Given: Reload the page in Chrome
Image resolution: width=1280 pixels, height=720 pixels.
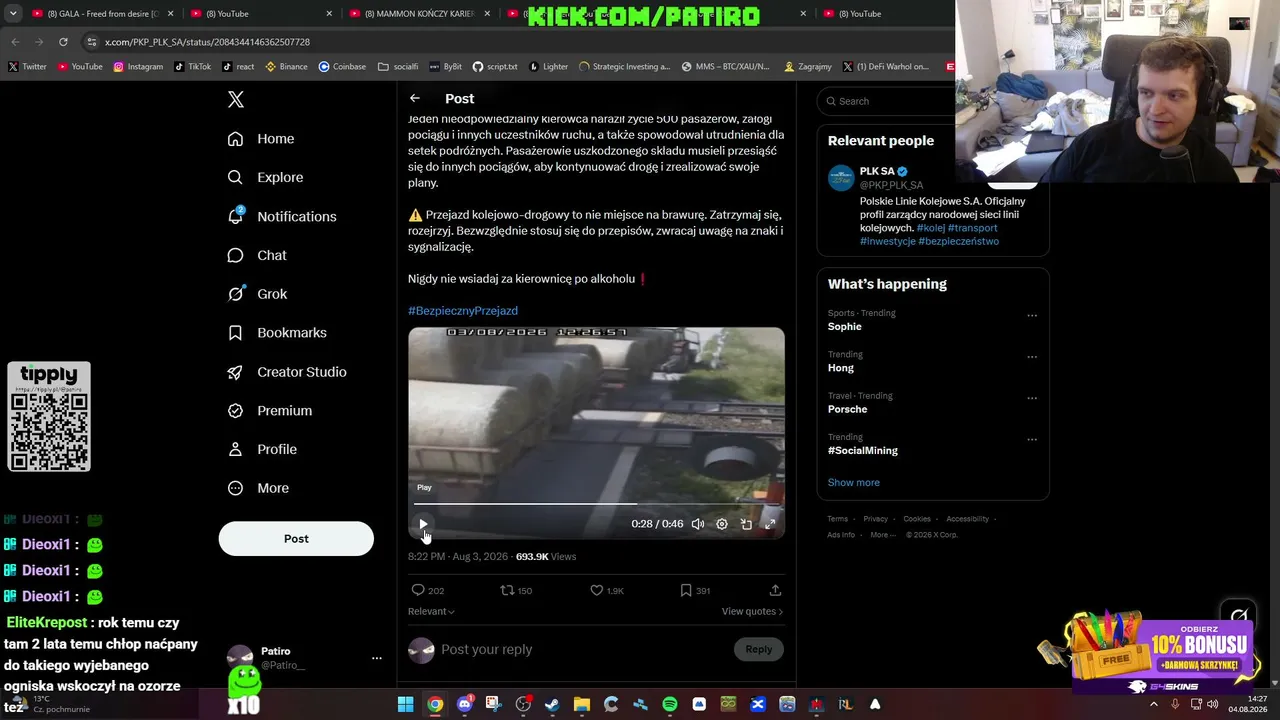Looking at the screenshot, I should click(63, 42).
